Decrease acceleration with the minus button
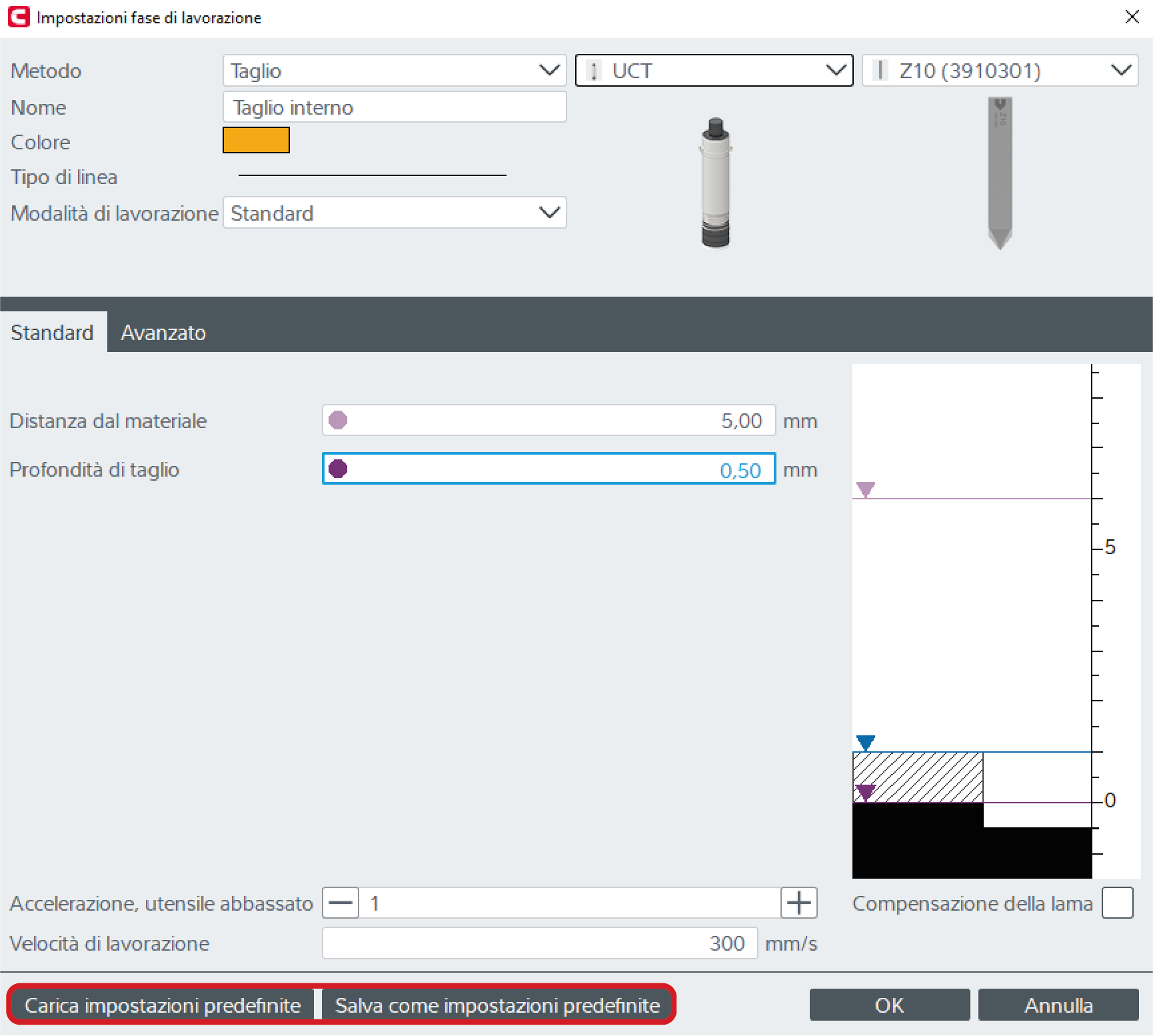This screenshot has width=1153, height=1036. coord(341,903)
